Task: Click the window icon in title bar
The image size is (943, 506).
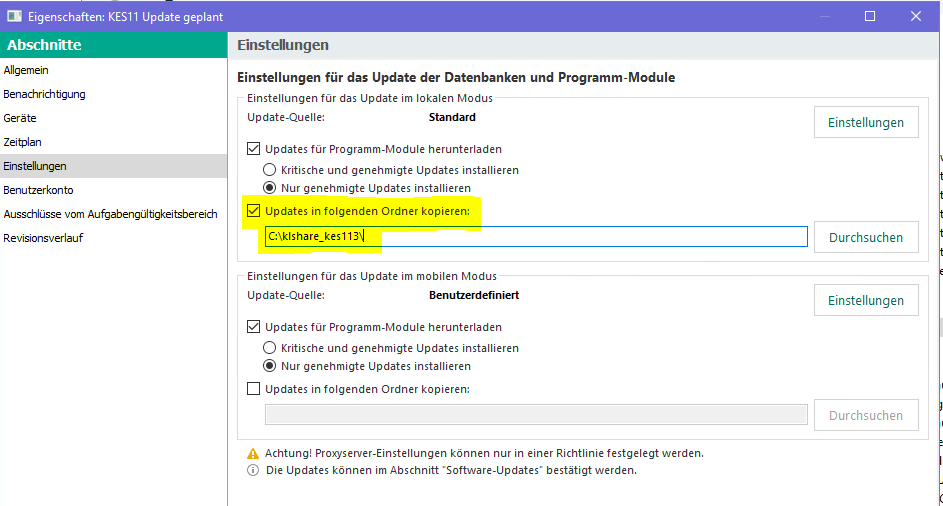Action: [x=15, y=16]
